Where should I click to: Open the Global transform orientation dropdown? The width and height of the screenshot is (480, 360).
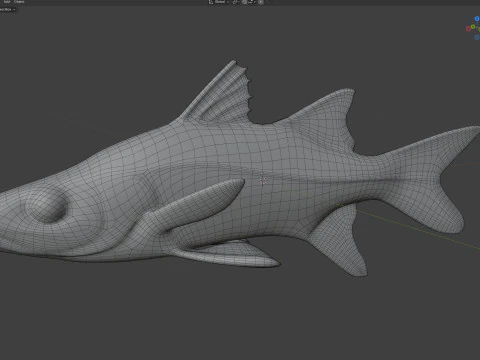[219, 2]
